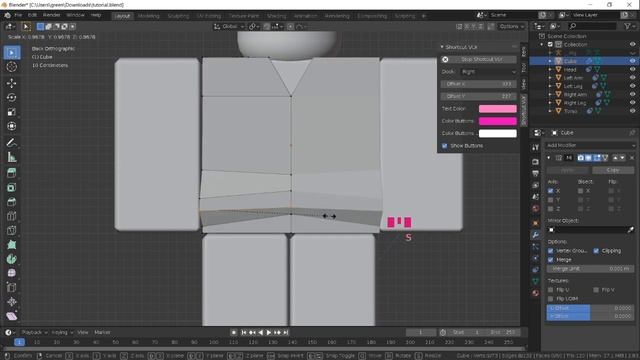Open the Keying dropdown in timeline
The height and width of the screenshot is (360, 640).
coord(61,332)
